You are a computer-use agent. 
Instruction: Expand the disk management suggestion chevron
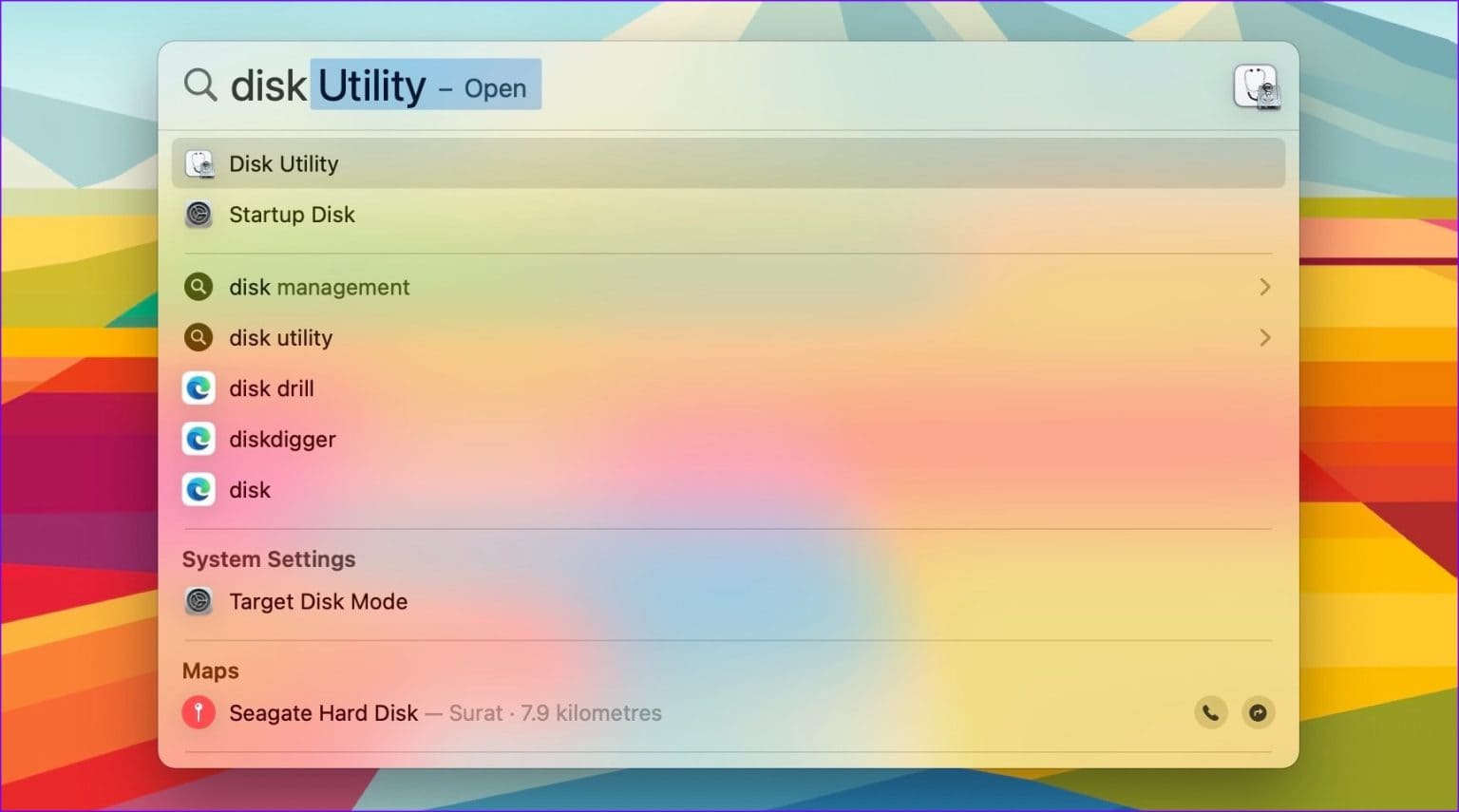[1264, 287]
